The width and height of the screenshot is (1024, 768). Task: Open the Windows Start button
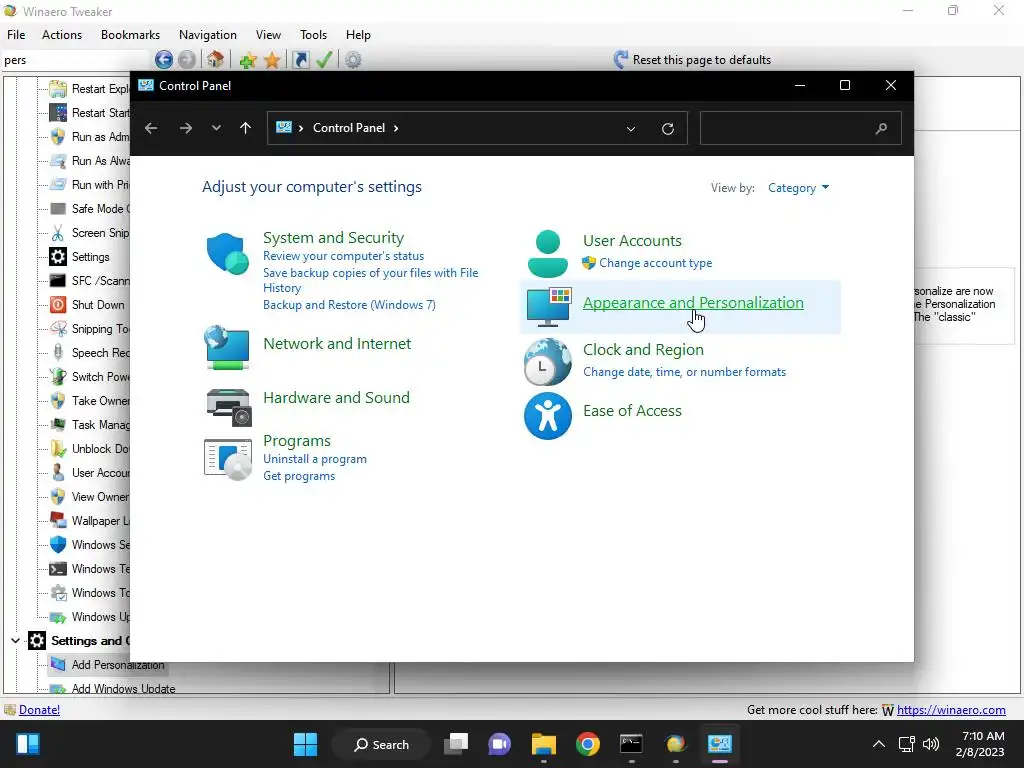[x=305, y=744]
